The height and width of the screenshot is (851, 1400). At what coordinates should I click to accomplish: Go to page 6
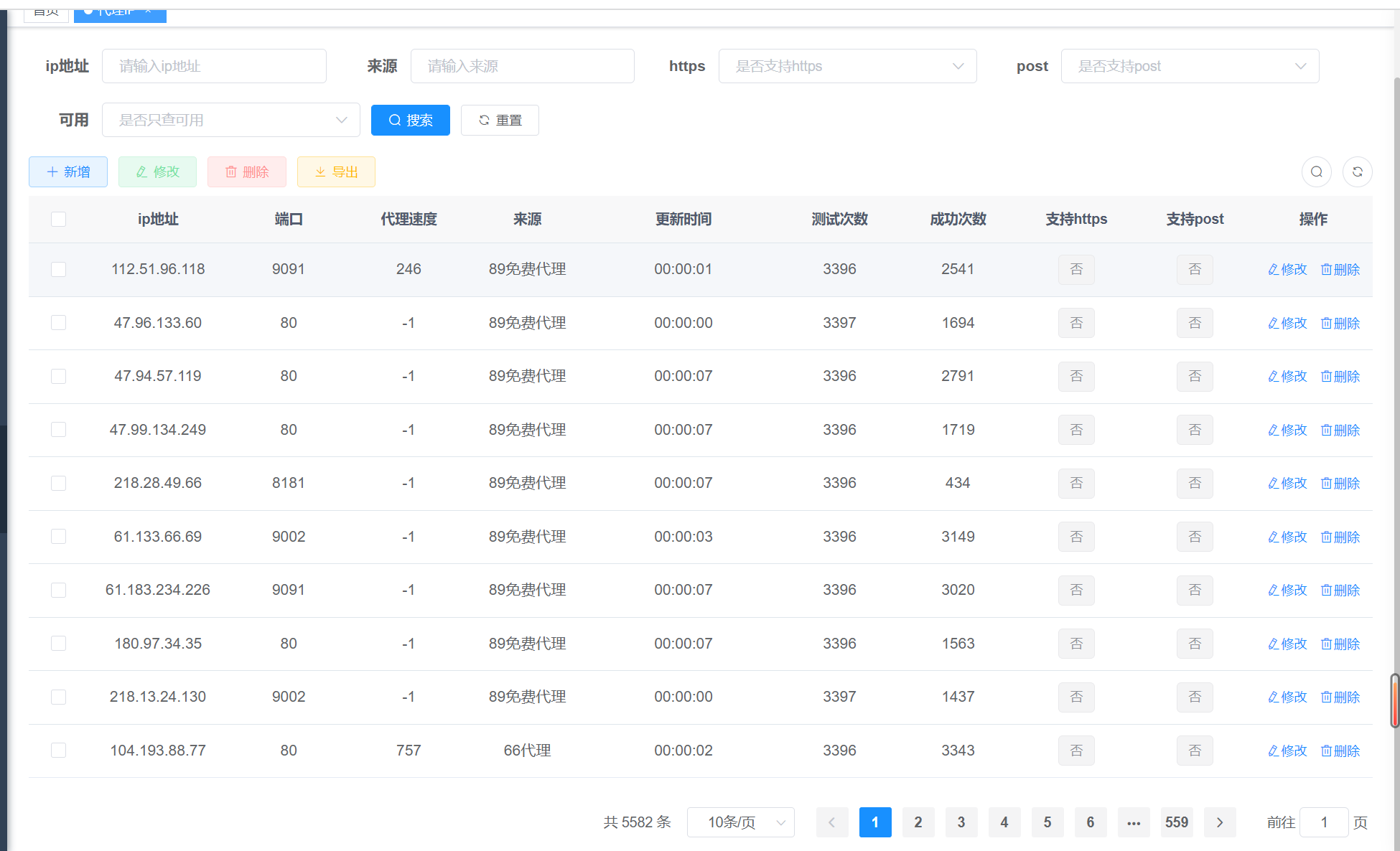[1091, 822]
